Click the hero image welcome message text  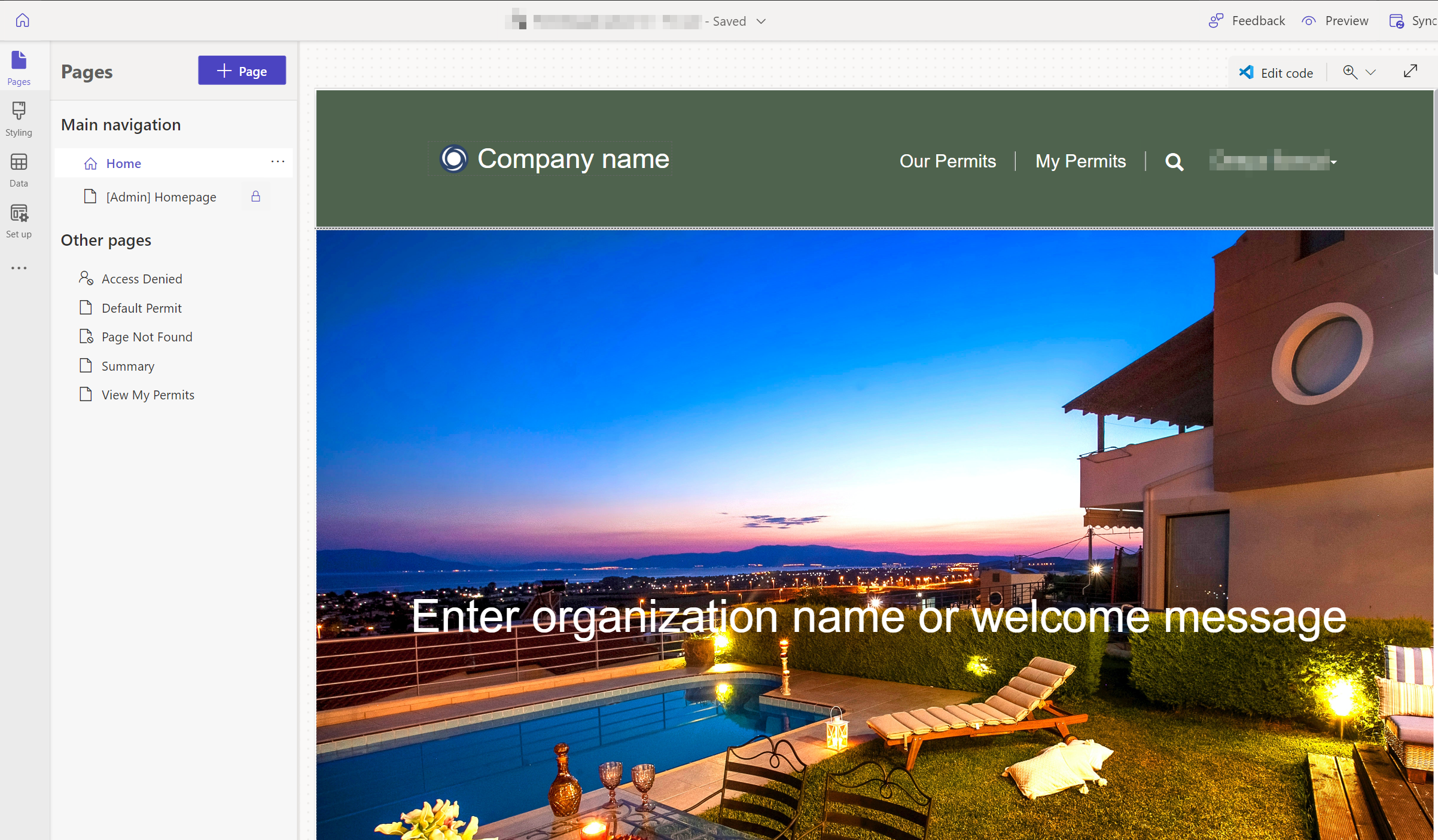coord(877,617)
